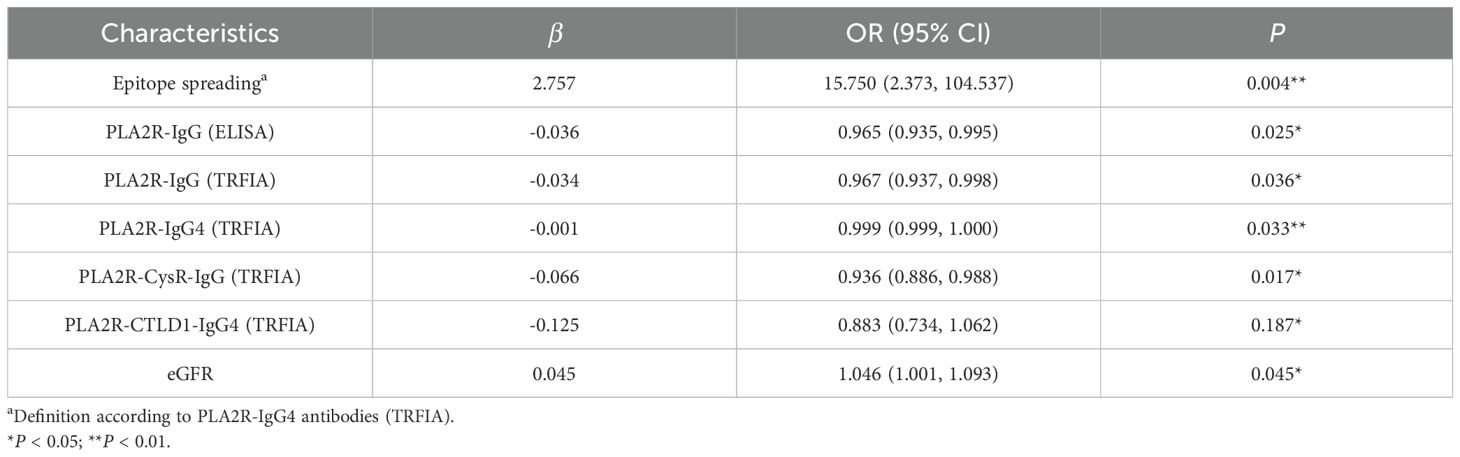Click the β column header

(x=554, y=33)
